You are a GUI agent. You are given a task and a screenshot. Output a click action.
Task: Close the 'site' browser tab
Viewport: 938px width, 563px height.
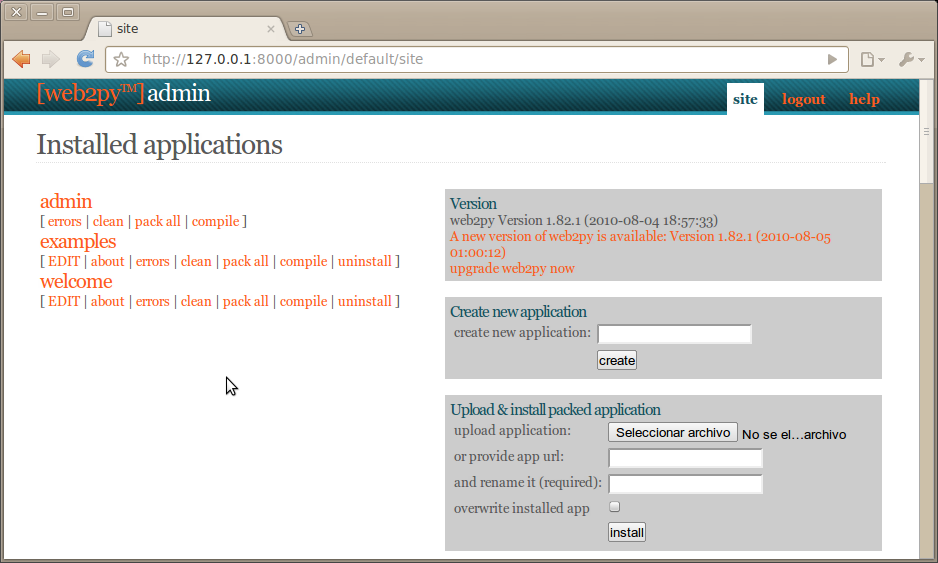(x=271, y=29)
